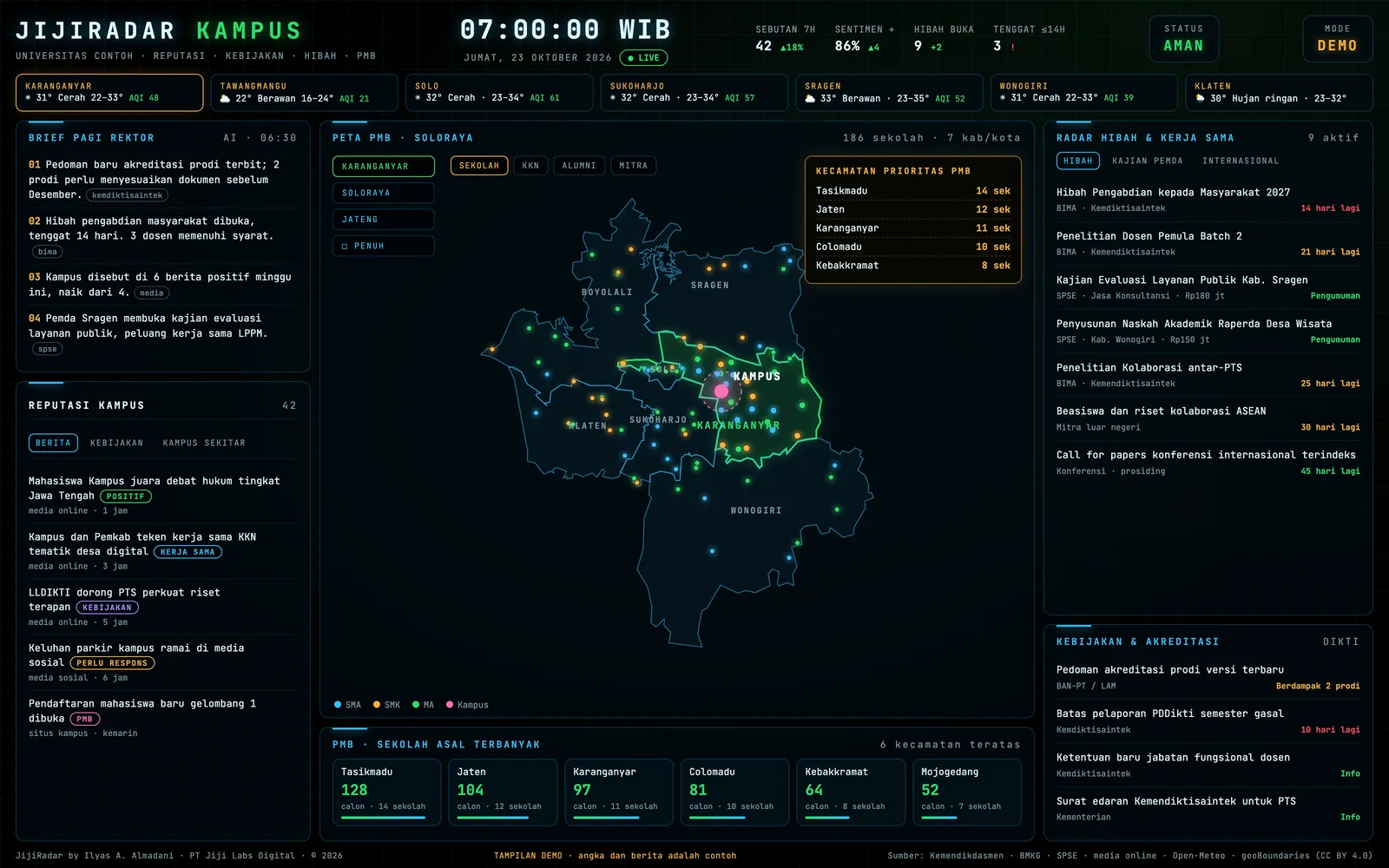This screenshot has height=868, width=1389.
Task: Toggle PENUH fullscreen map mode
Action: [383, 247]
